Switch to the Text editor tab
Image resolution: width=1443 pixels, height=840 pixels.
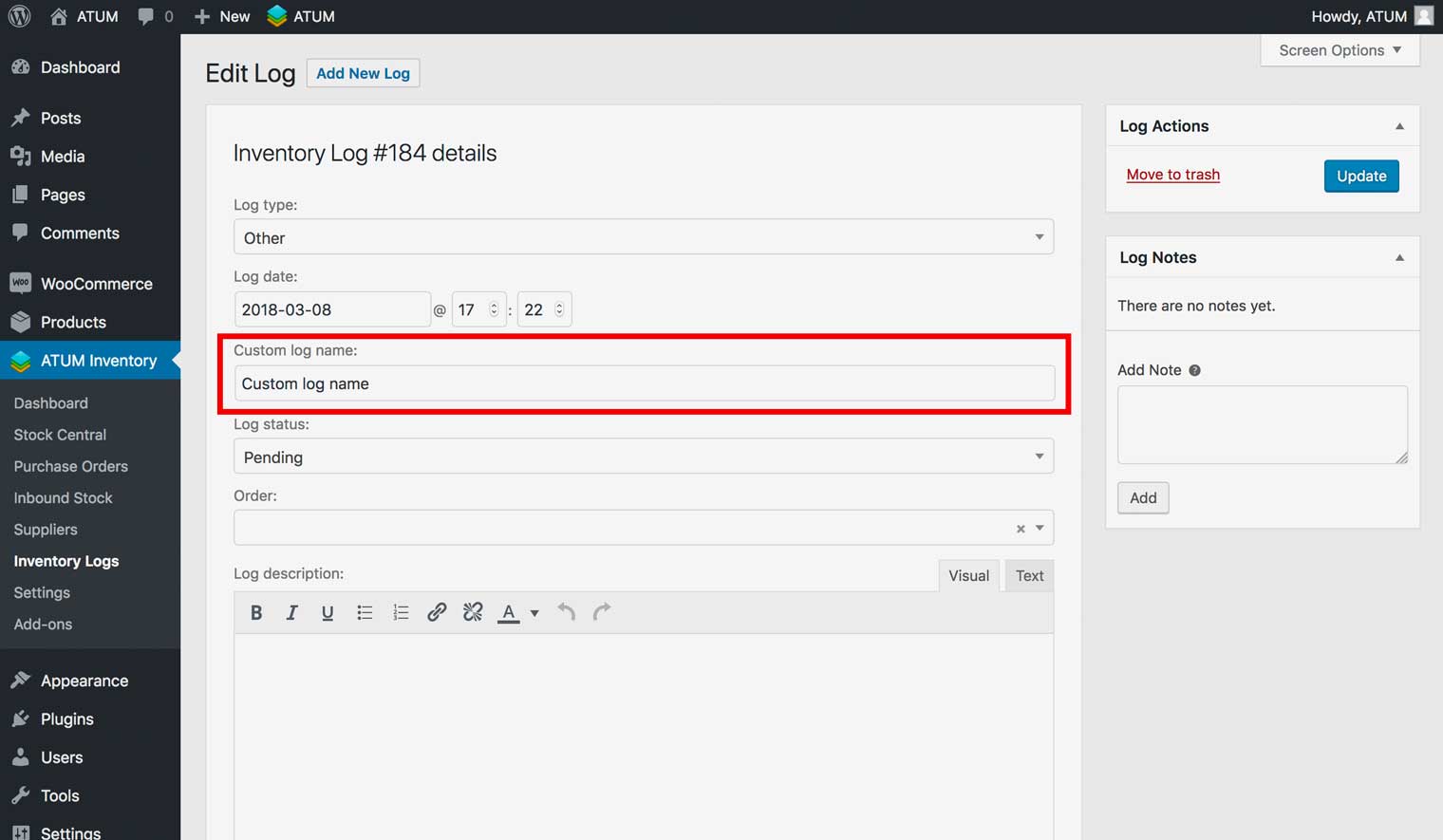tap(1029, 575)
